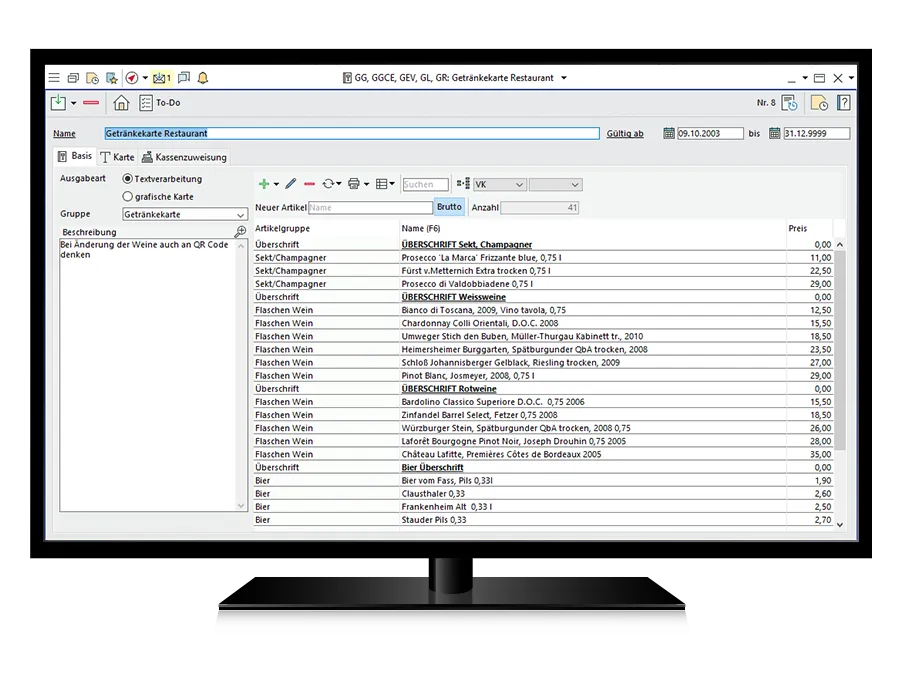Open the To-Do list
The width and height of the screenshot is (900, 675).
pyautogui.click(x=159, y=103)
